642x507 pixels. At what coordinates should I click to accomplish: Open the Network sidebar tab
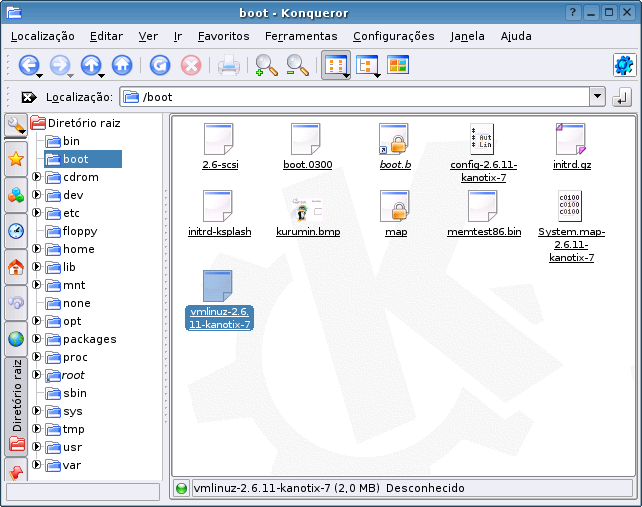click(x=16, y=303)
